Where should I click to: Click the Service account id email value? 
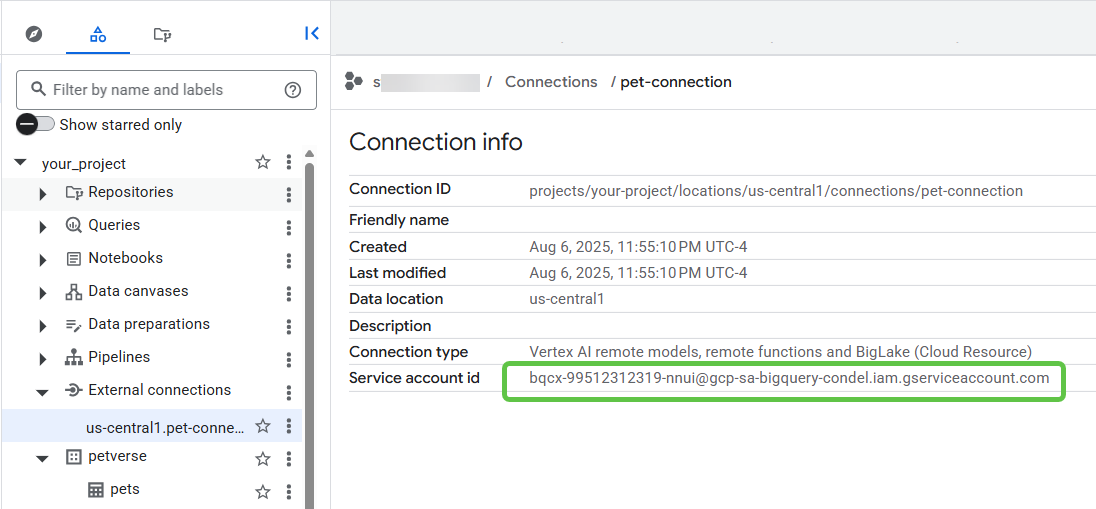(x=789, y=378)
